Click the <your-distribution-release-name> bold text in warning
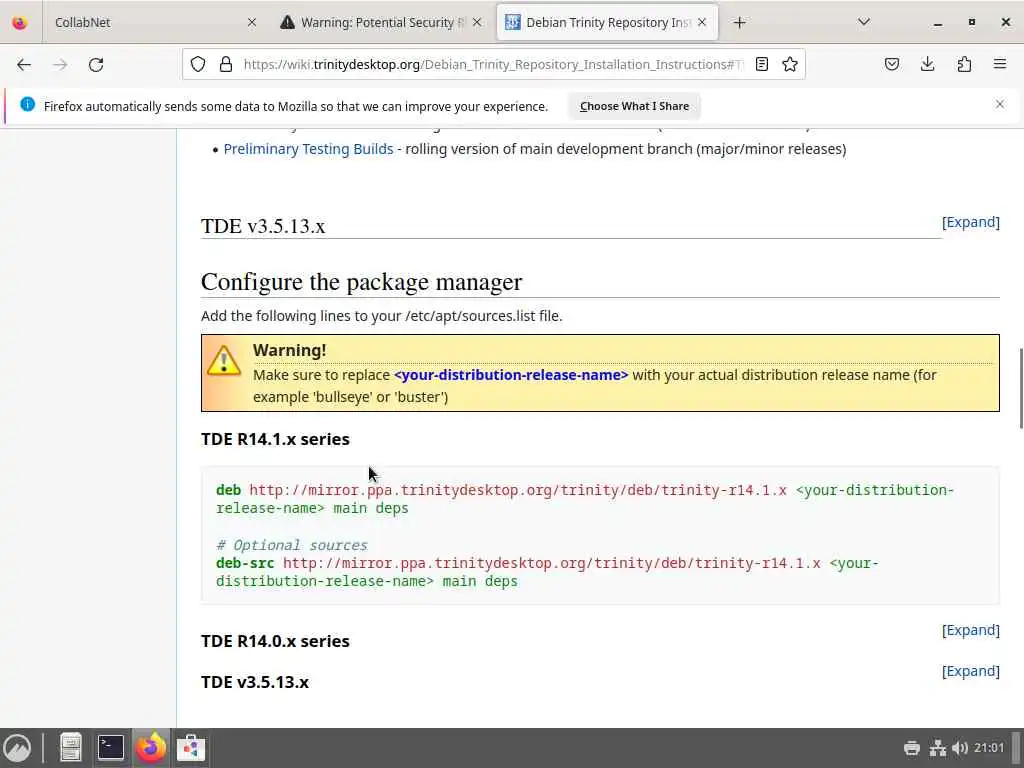Screen dimensions: 1024x768 (511, 375)
